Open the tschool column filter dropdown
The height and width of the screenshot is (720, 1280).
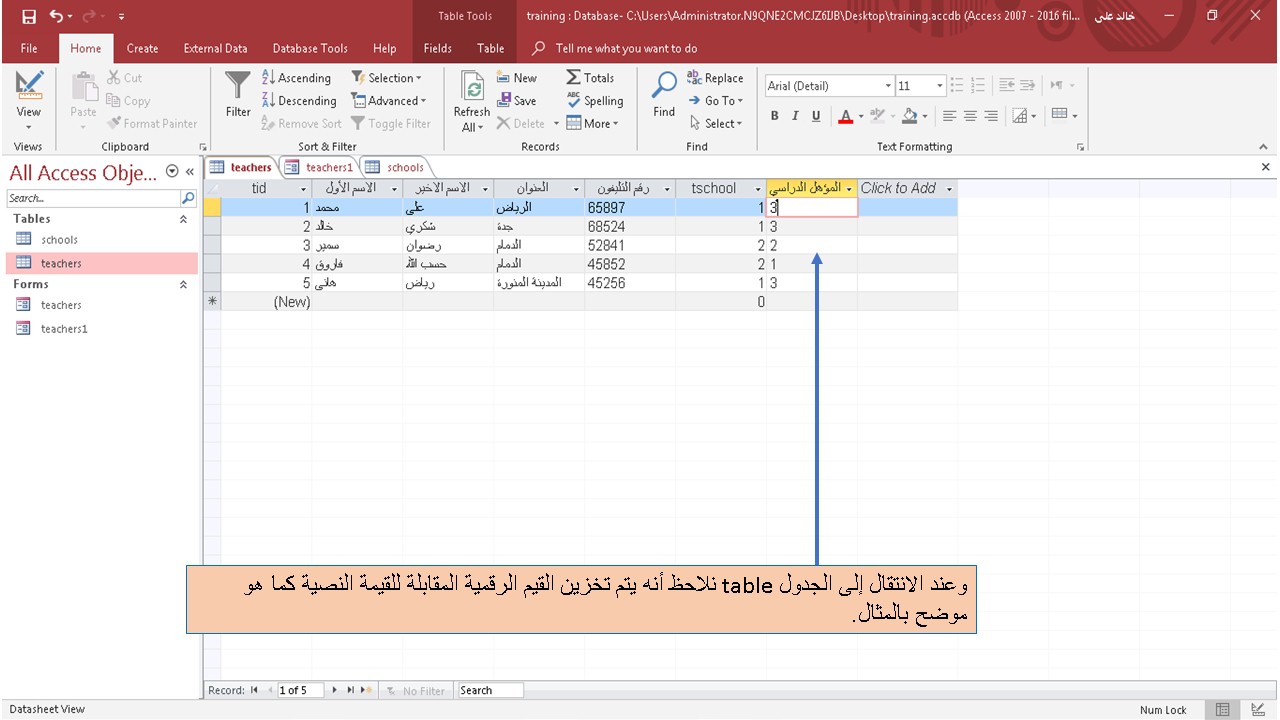coord(757,188)
